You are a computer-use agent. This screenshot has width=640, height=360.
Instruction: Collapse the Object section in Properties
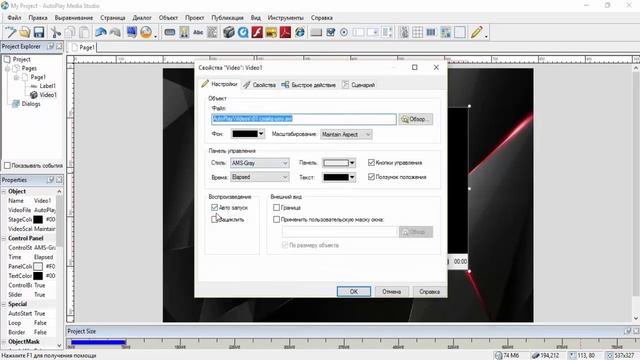point(4,191)
